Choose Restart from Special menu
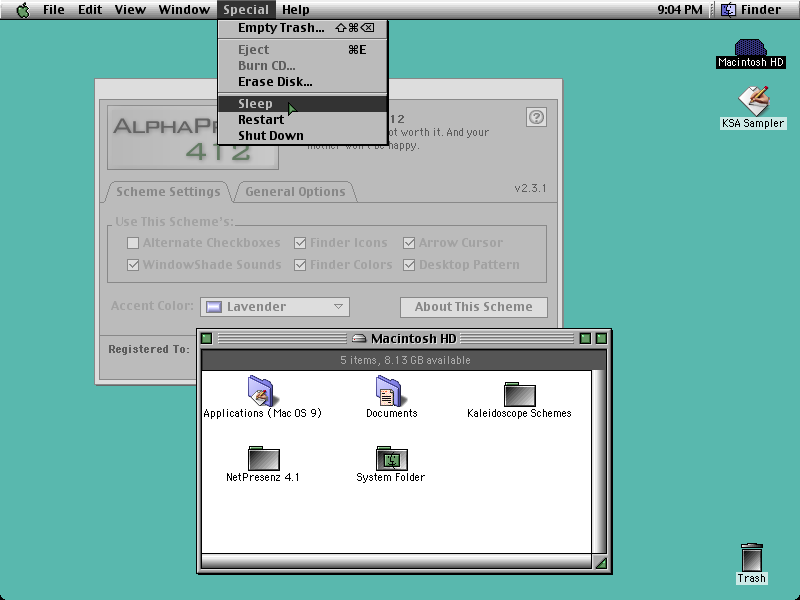The image size is (800, 600). [x=303, y=119]
